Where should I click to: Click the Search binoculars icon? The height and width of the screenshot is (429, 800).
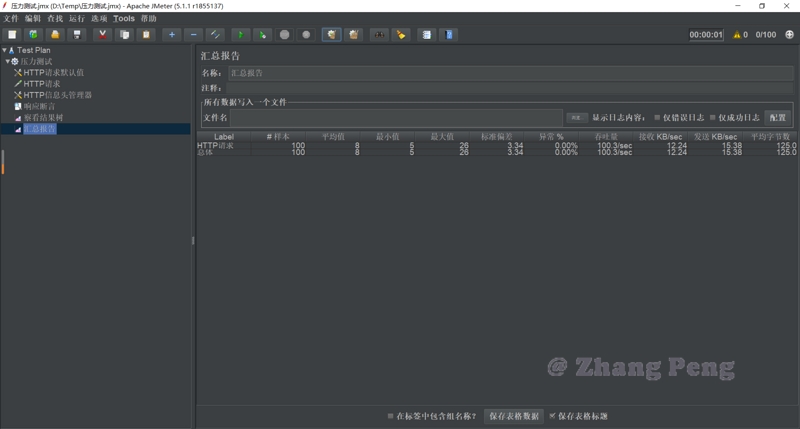click(379, 35)
